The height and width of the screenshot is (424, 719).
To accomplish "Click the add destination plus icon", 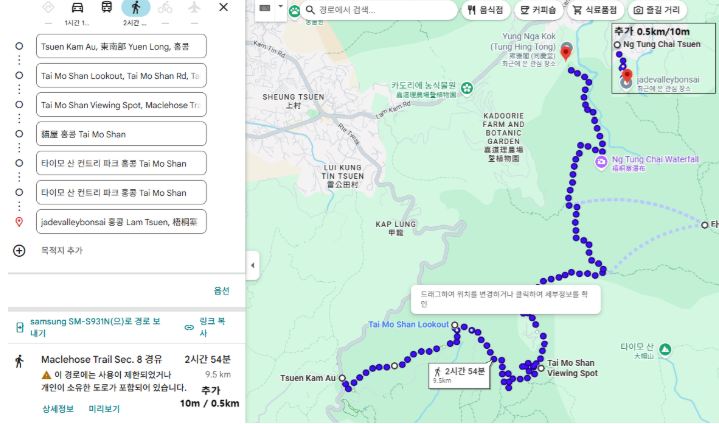I will coord(19,251).
